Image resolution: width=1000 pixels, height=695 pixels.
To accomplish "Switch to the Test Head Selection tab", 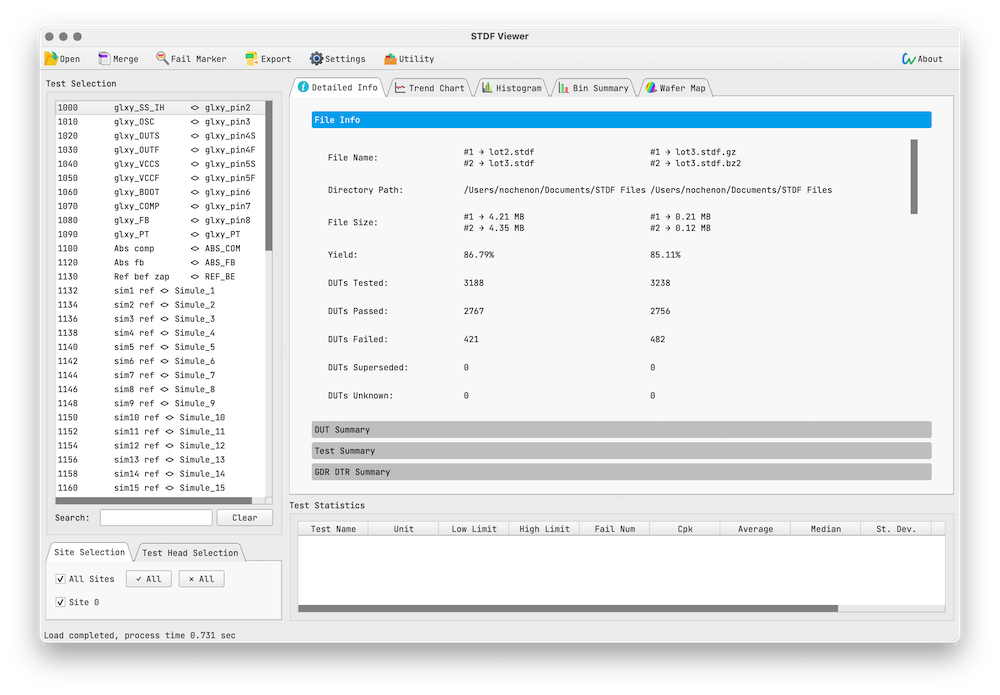I will 190,553.
